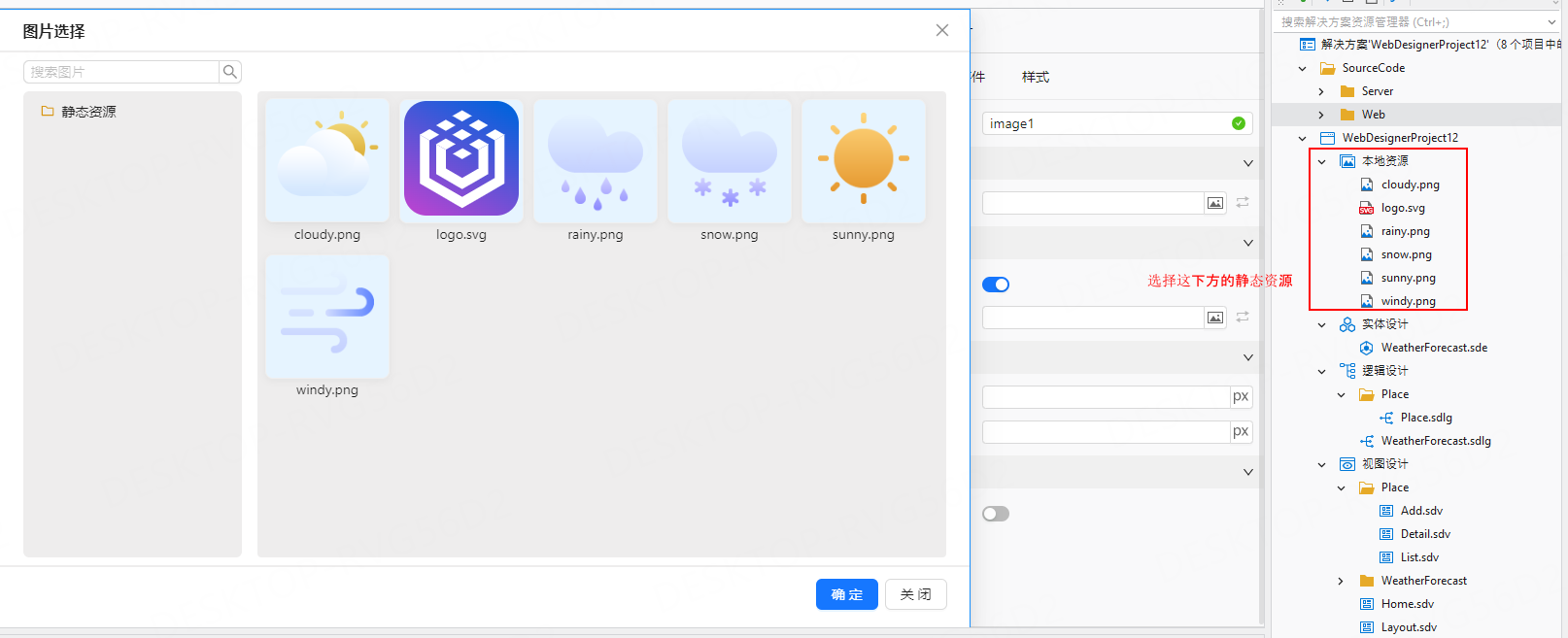The height and width of the screenshot is (638, 1568).
Task: Click the Detail.sdv file icon
Action: [1386, 534]
